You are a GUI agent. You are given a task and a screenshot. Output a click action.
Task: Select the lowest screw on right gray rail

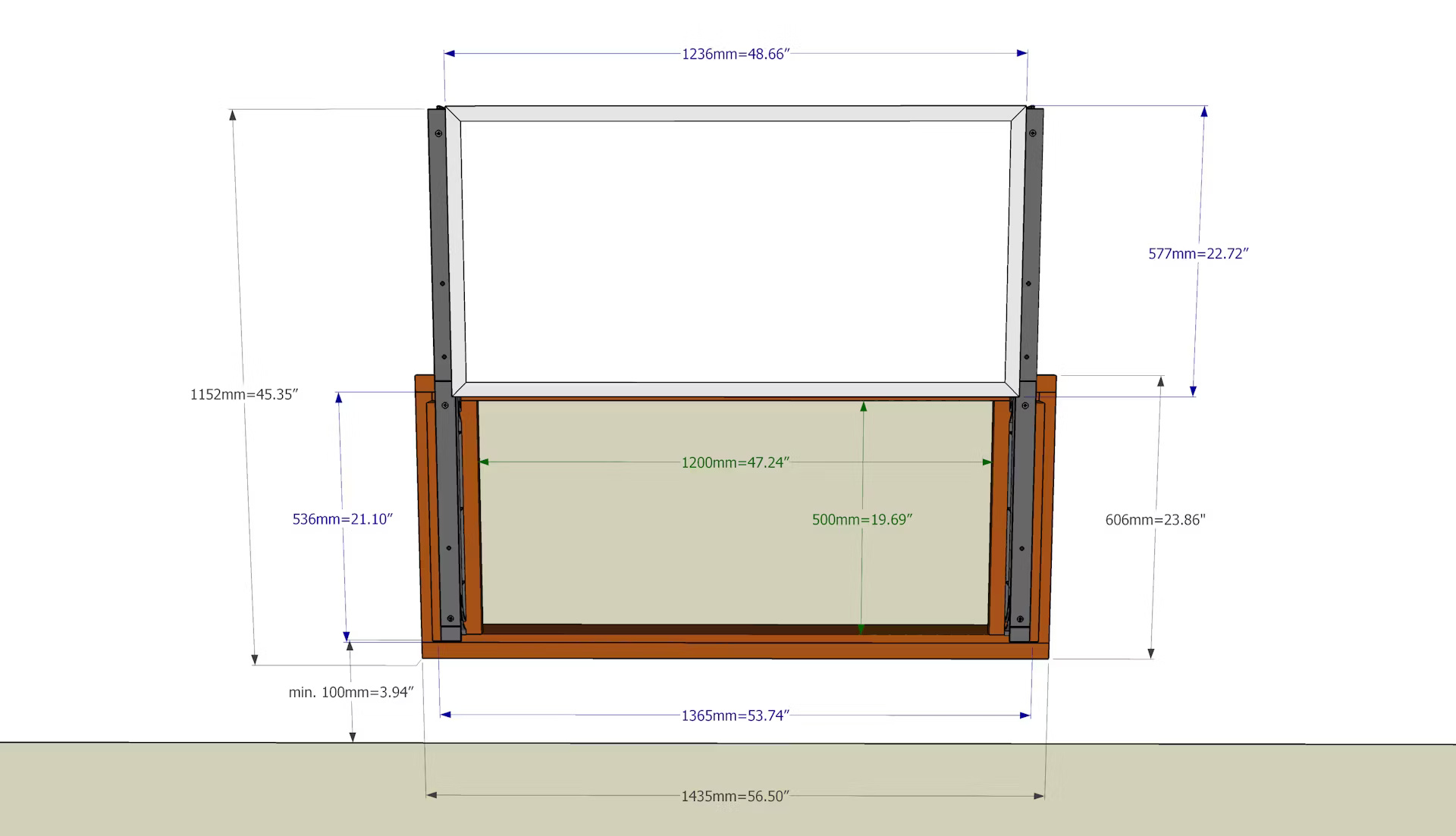coord(1020,618)
